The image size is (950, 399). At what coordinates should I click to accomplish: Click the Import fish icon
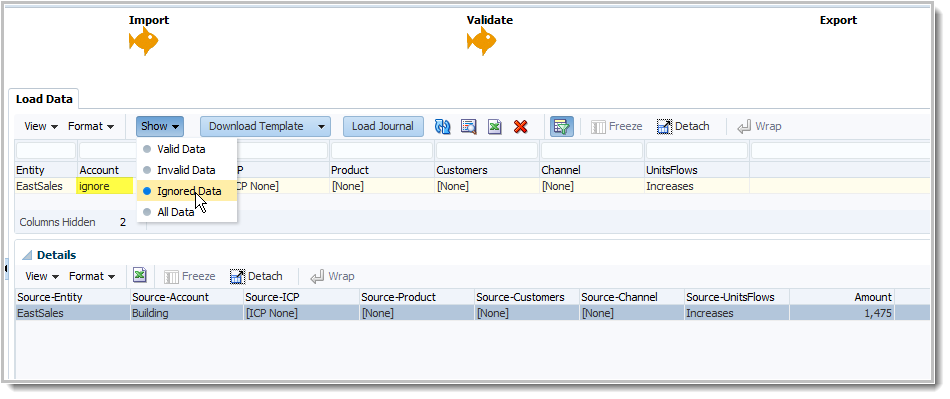click(x=144, y=41)
